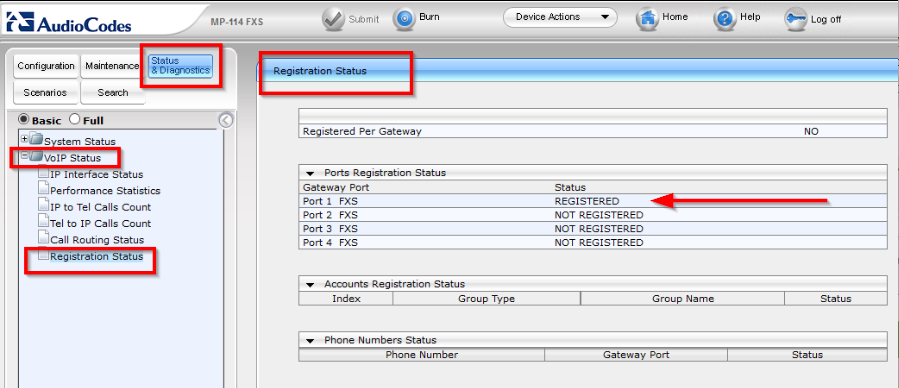Click the Call Routing Status page icon
This screenshot has width=899, height=388.
[44, 237]
